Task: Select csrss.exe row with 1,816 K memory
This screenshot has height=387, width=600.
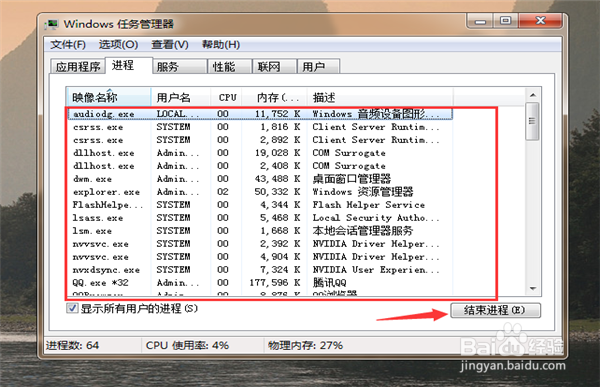Action: (x=260, y=127)
